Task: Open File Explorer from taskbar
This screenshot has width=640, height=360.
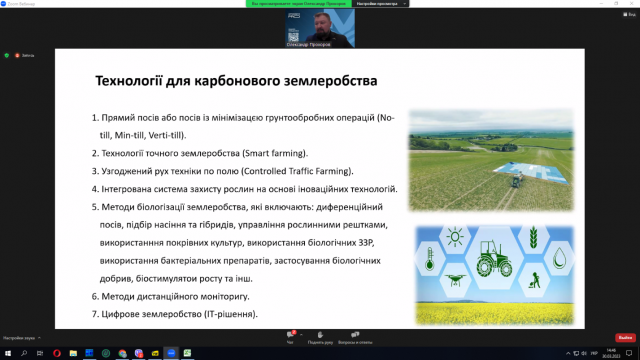Action: (x=73, y=353)
